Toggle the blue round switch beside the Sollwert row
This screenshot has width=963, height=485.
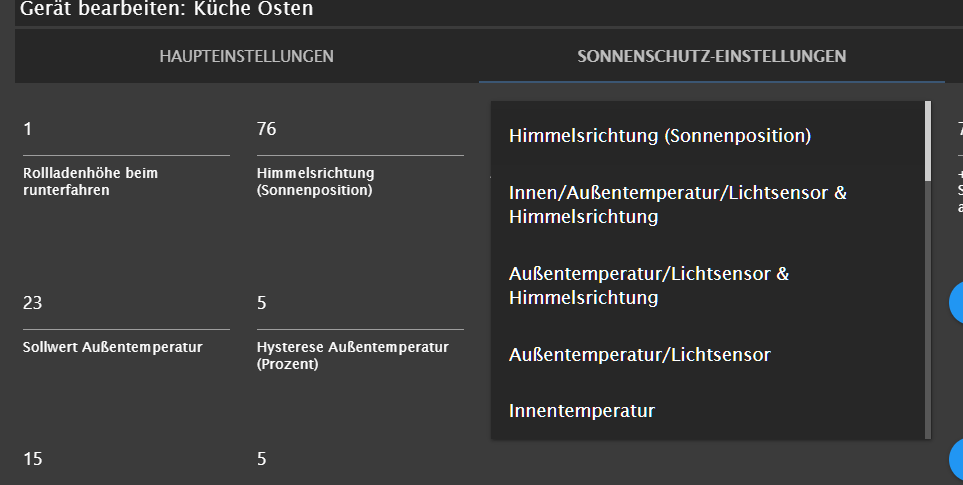tap(956, 302)
